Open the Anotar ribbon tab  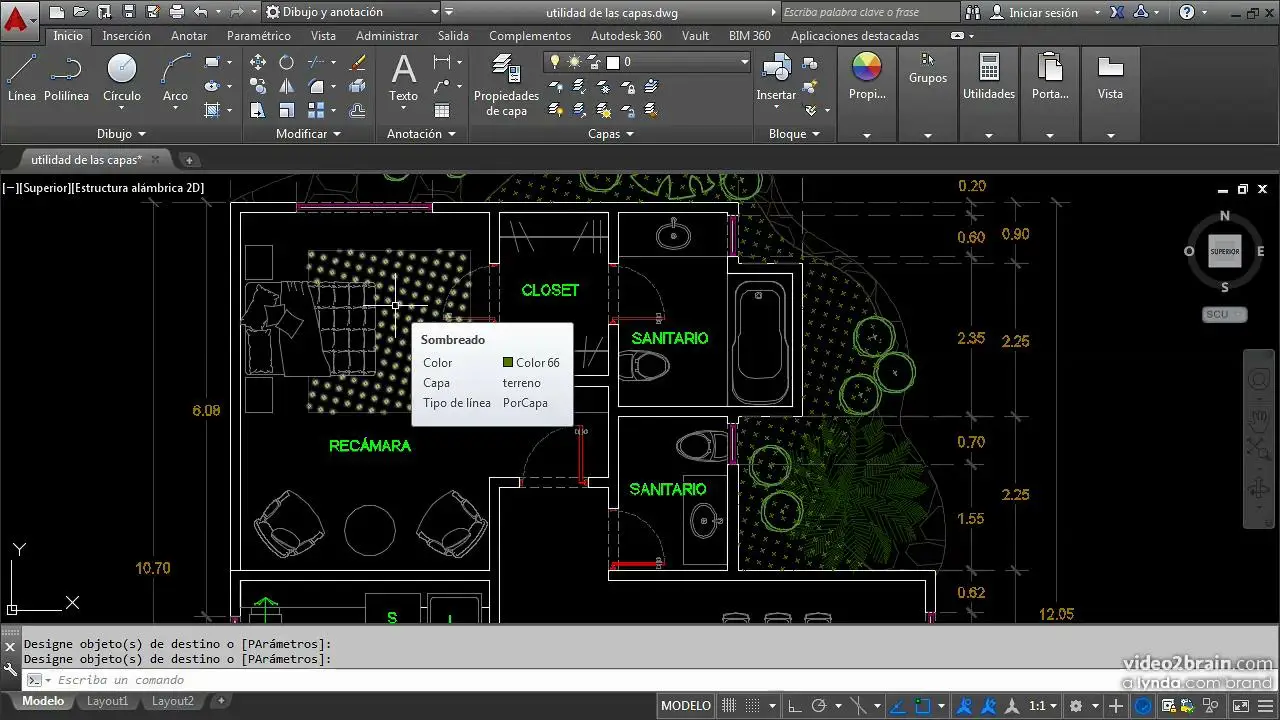[x=189, y=35]
